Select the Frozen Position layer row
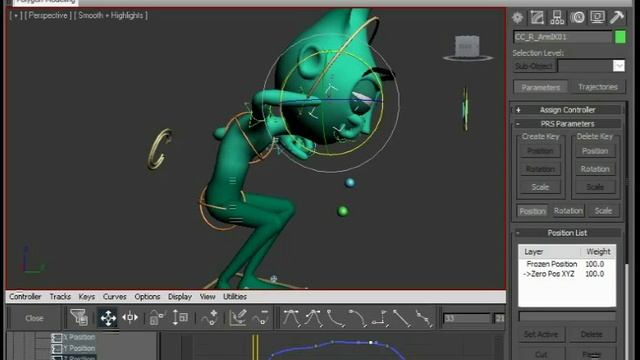This screenshot has width=640, height=360. point(567,264)
